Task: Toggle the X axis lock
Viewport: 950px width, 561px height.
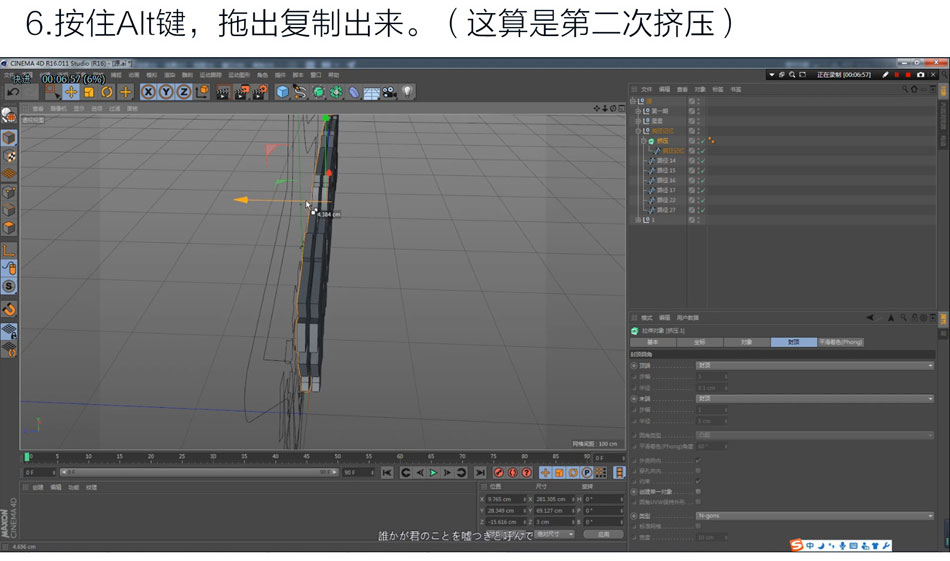Action: pos(148,92)
